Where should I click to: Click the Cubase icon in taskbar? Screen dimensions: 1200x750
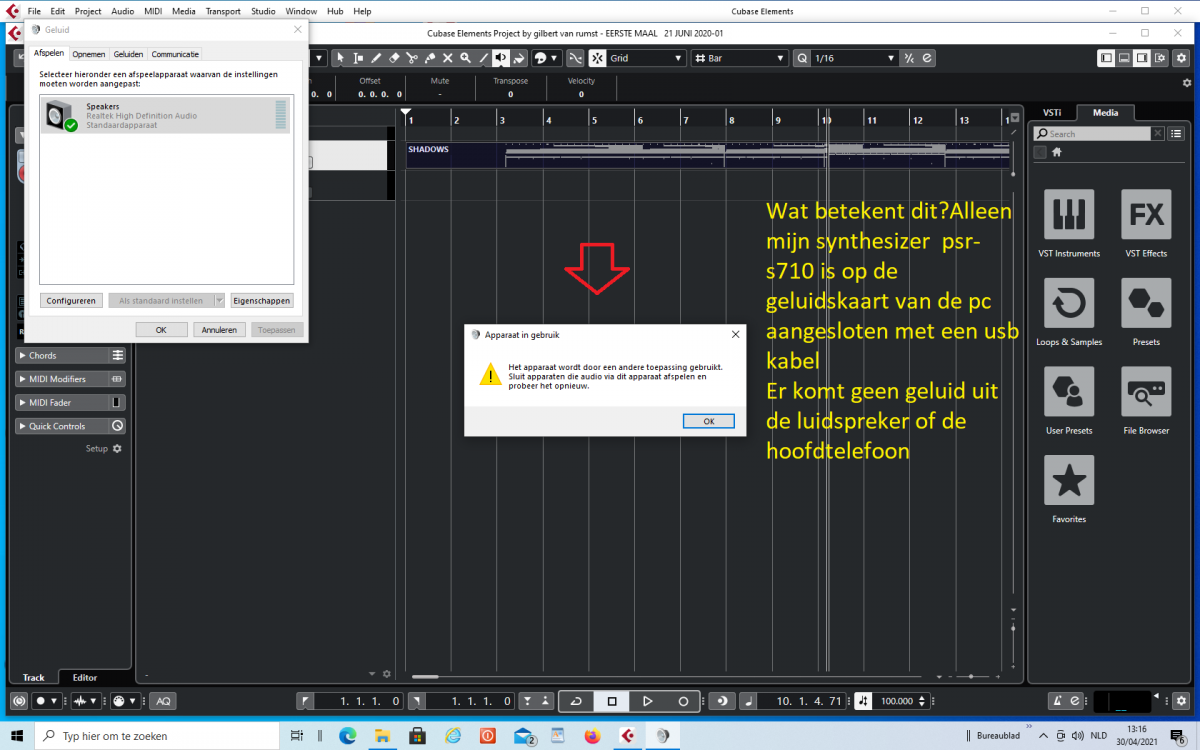coord(627,736)
